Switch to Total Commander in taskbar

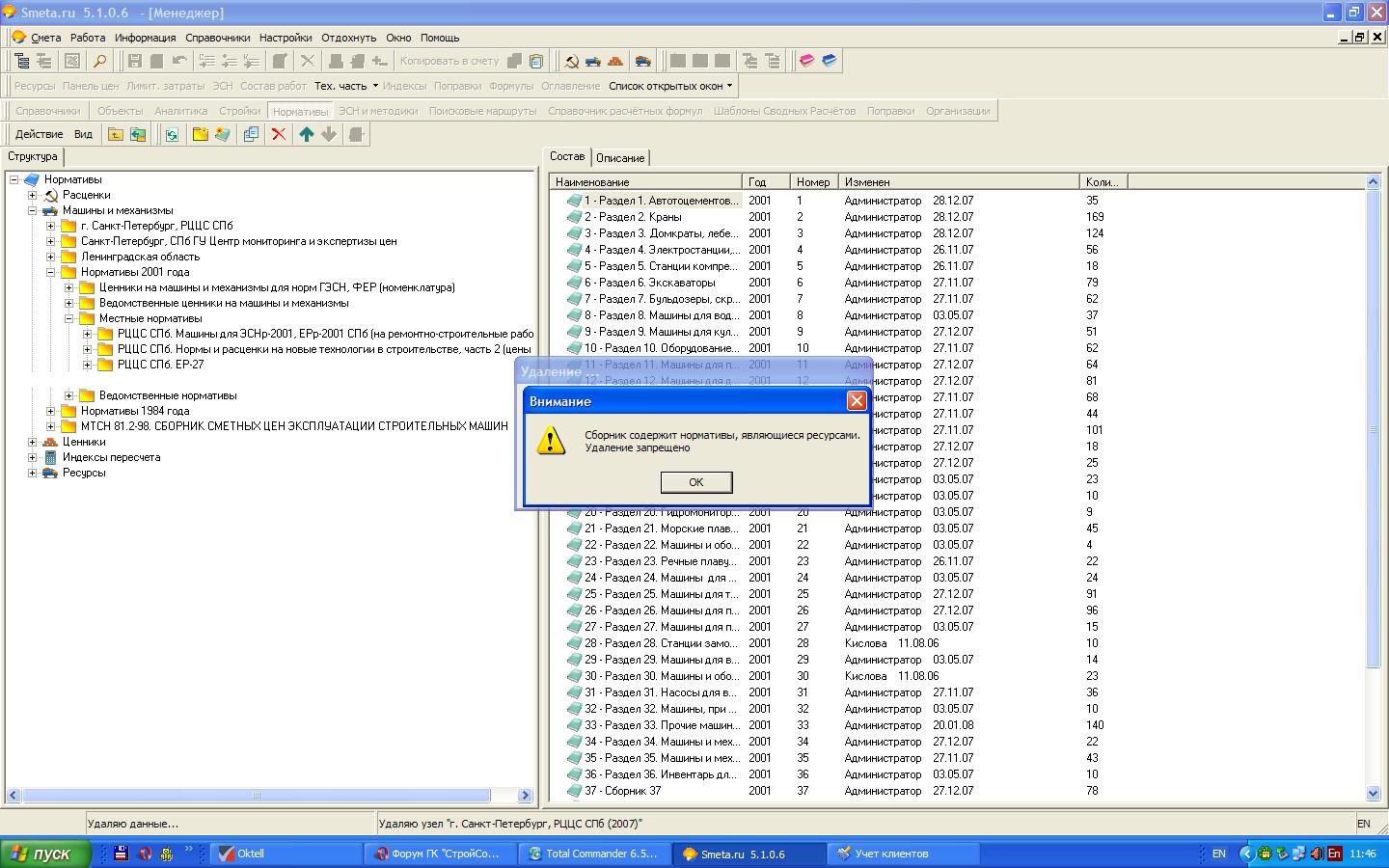coord(596,854)
